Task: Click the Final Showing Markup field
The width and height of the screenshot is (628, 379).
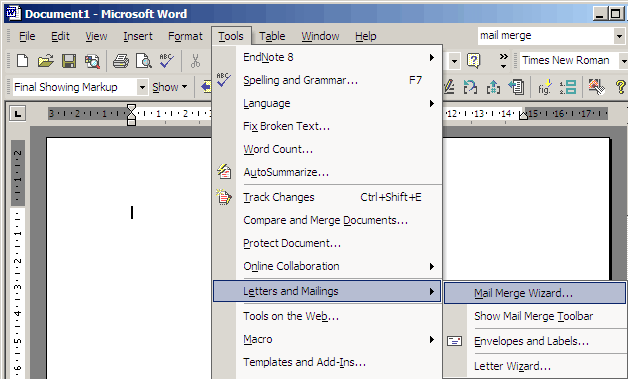Action: point(74,87)
